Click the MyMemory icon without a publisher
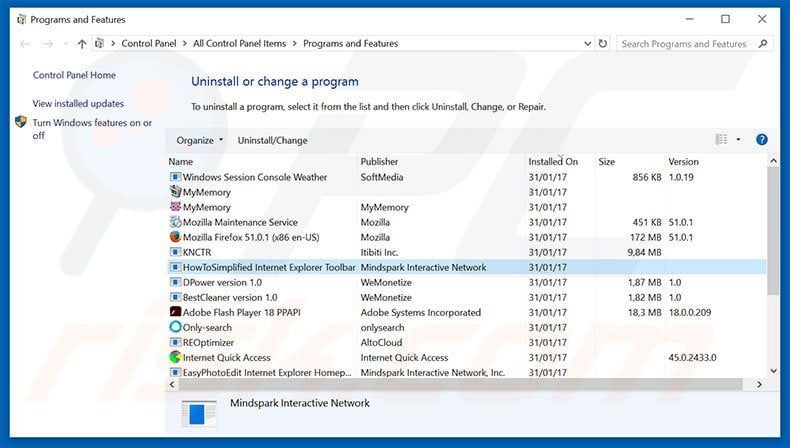The height and width of the screenshot is (448, 790). [x=175, y=192]
